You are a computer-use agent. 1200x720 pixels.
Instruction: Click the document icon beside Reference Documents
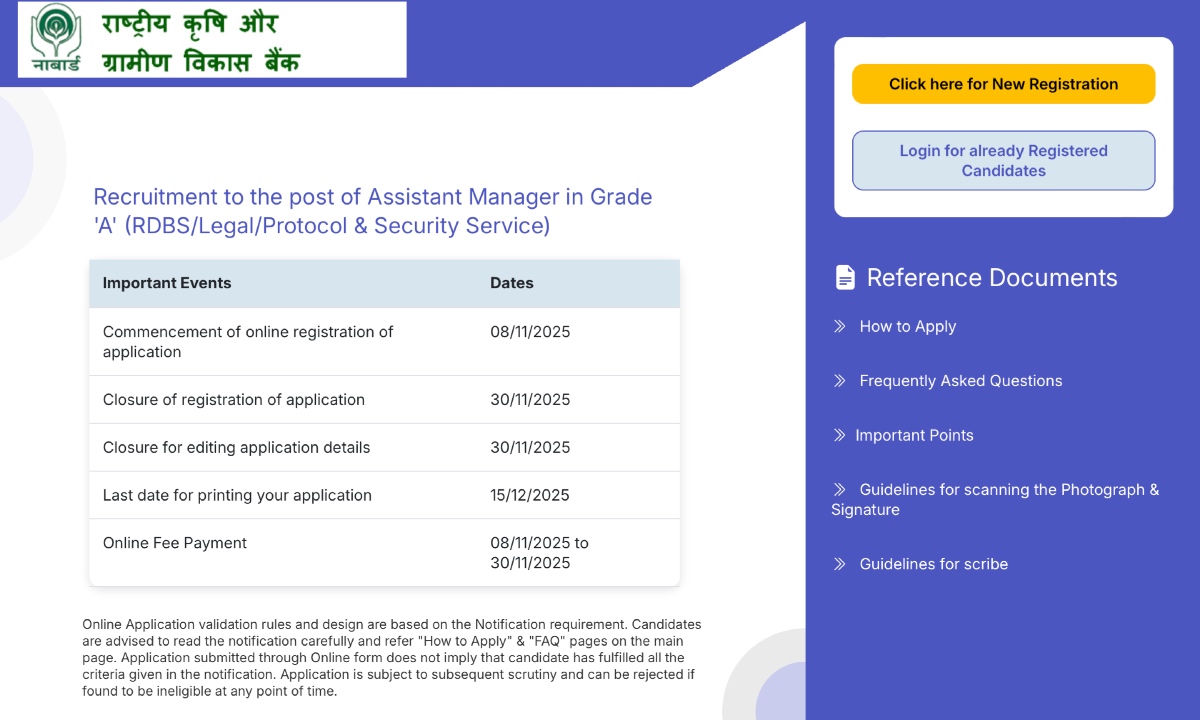[x=845, y=276]
